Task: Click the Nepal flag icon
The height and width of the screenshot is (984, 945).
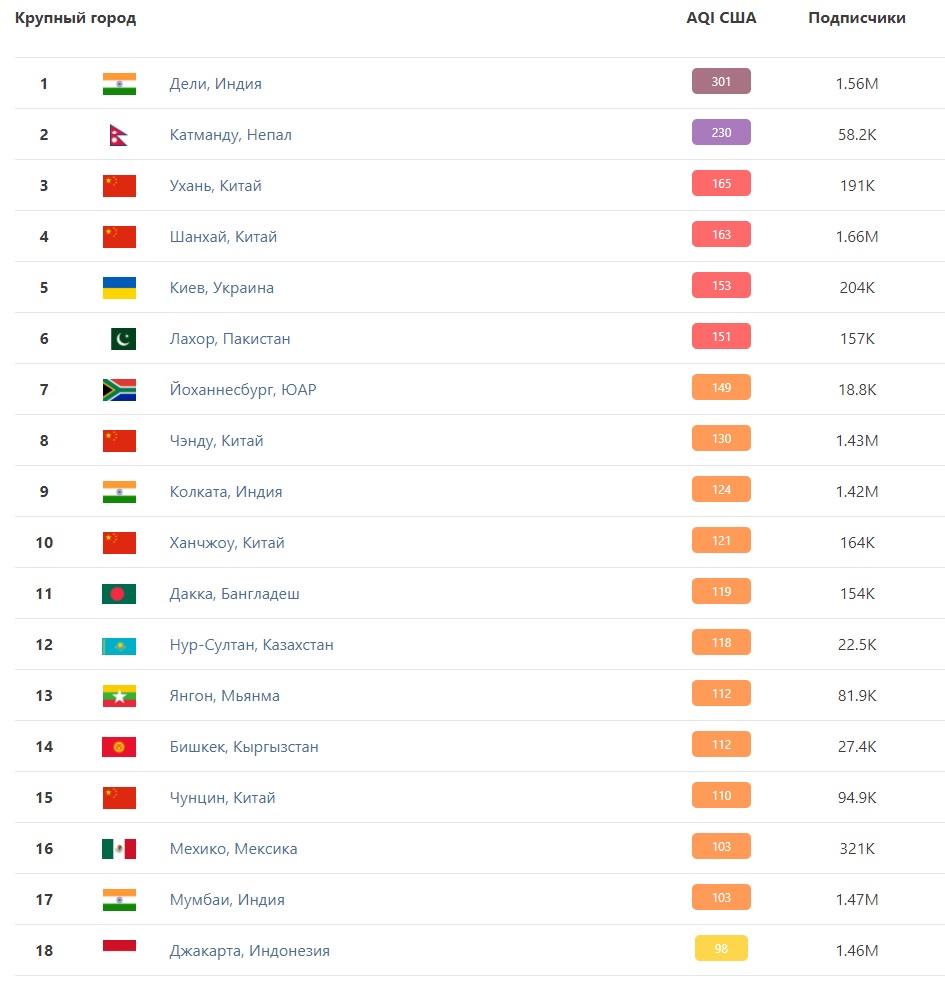Action: tap(119, 135)
